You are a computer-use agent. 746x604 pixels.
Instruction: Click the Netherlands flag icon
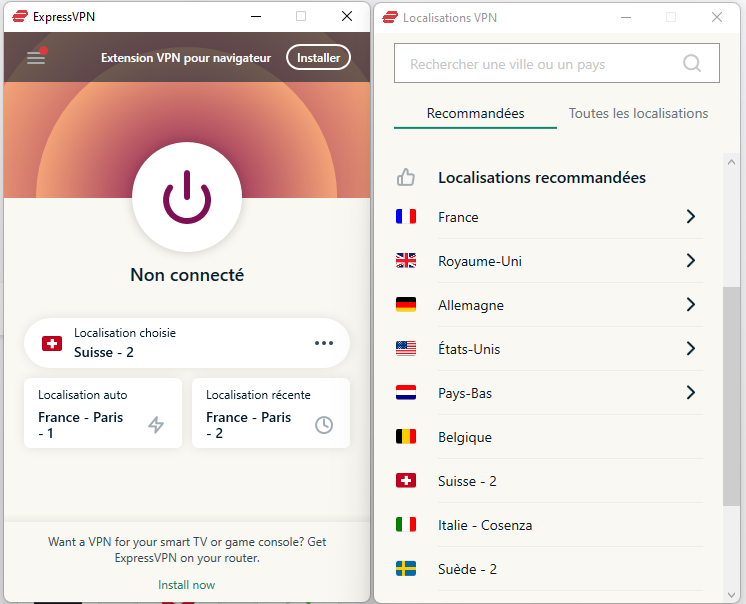pos(406,392)
